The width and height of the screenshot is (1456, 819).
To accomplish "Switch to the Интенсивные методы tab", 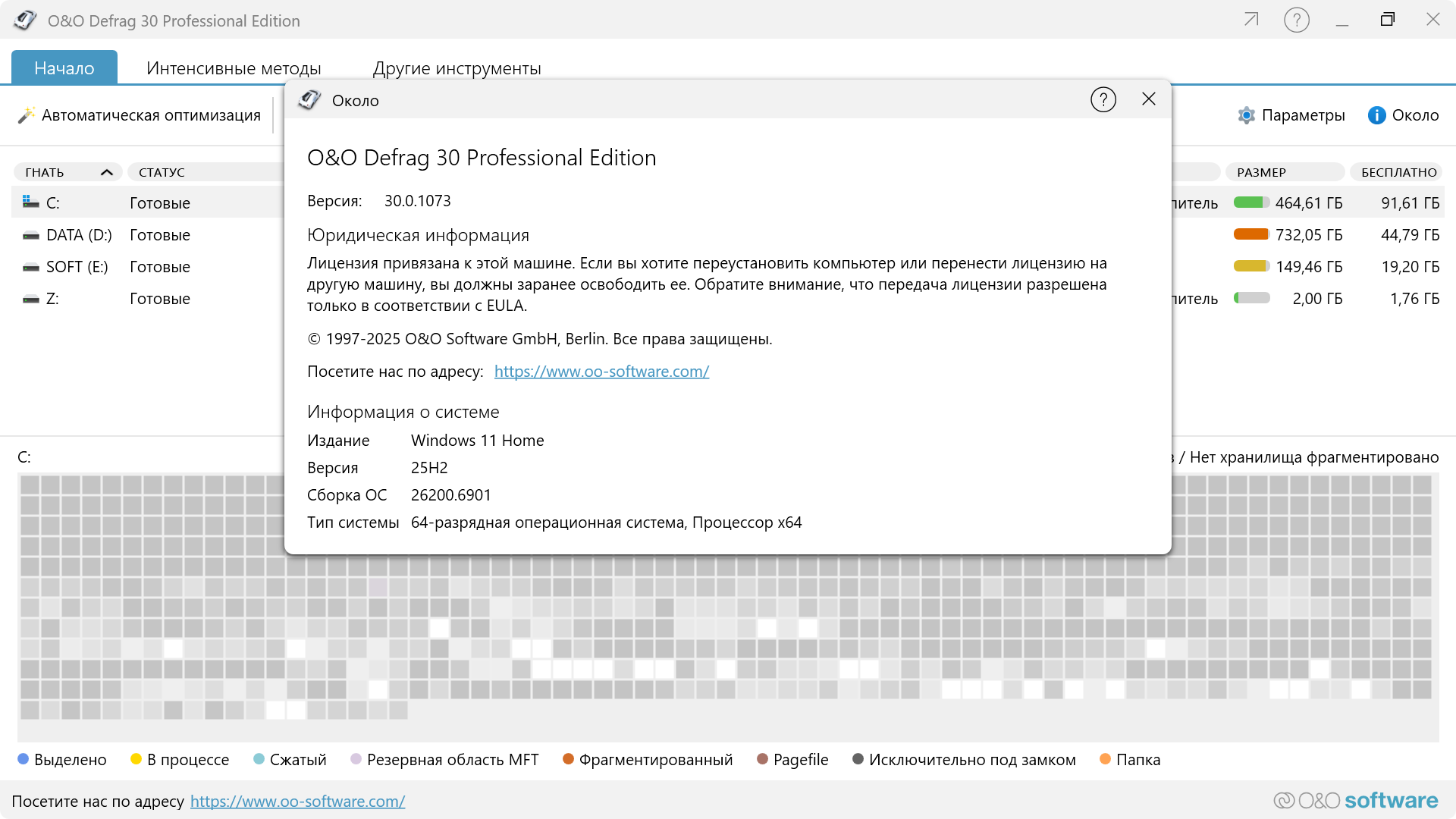I will click(234, 68).
